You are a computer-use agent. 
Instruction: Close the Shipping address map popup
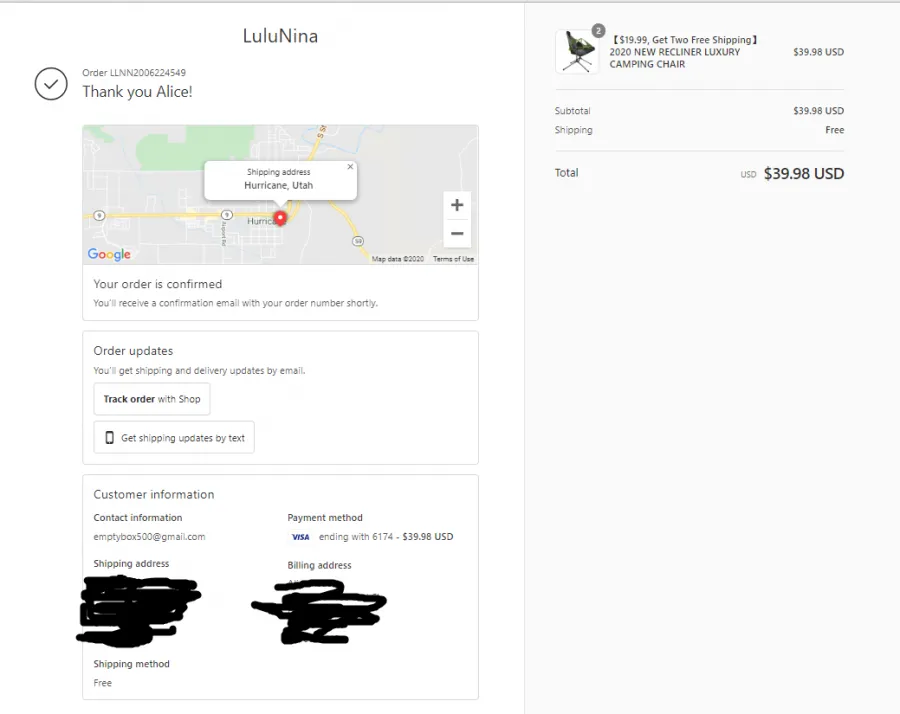pos(350,166)
